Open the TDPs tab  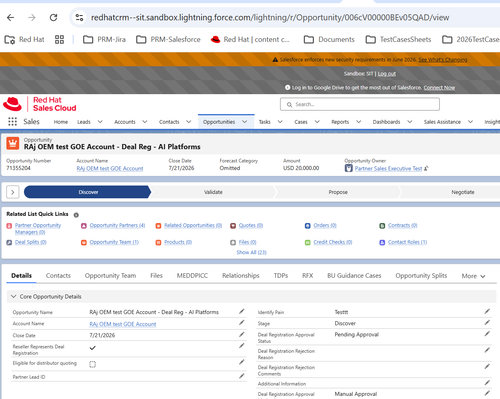click(281, 276)
